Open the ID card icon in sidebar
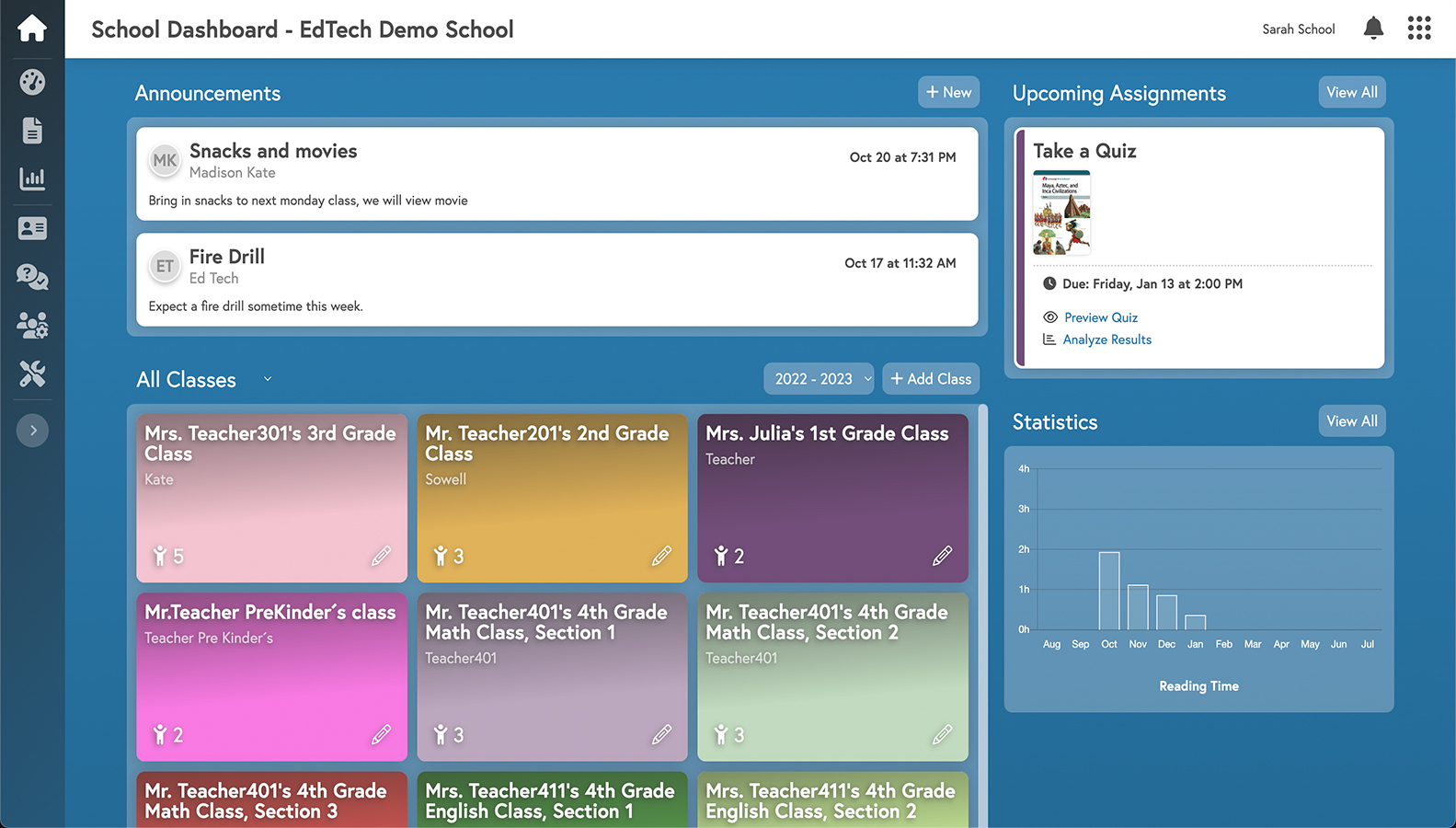Viewport: 1456px width, 828px height. coord(32,228)
